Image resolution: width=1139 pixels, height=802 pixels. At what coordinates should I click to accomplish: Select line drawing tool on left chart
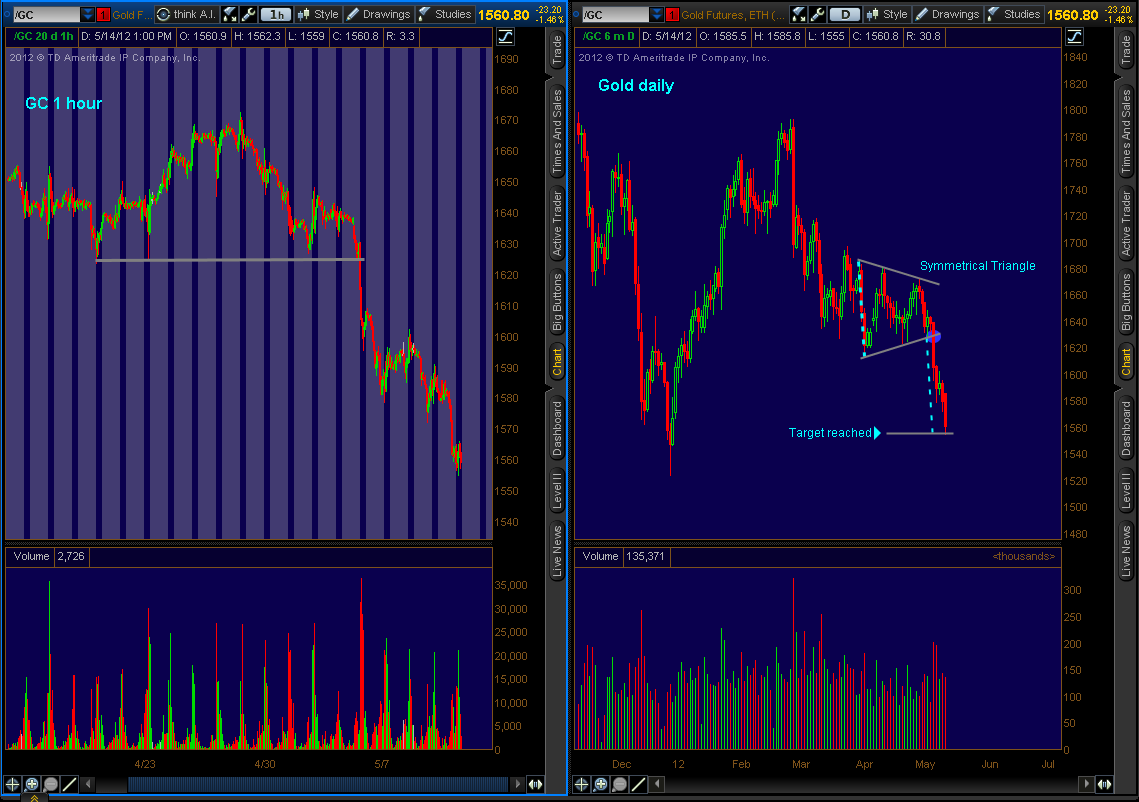(69, 784)
